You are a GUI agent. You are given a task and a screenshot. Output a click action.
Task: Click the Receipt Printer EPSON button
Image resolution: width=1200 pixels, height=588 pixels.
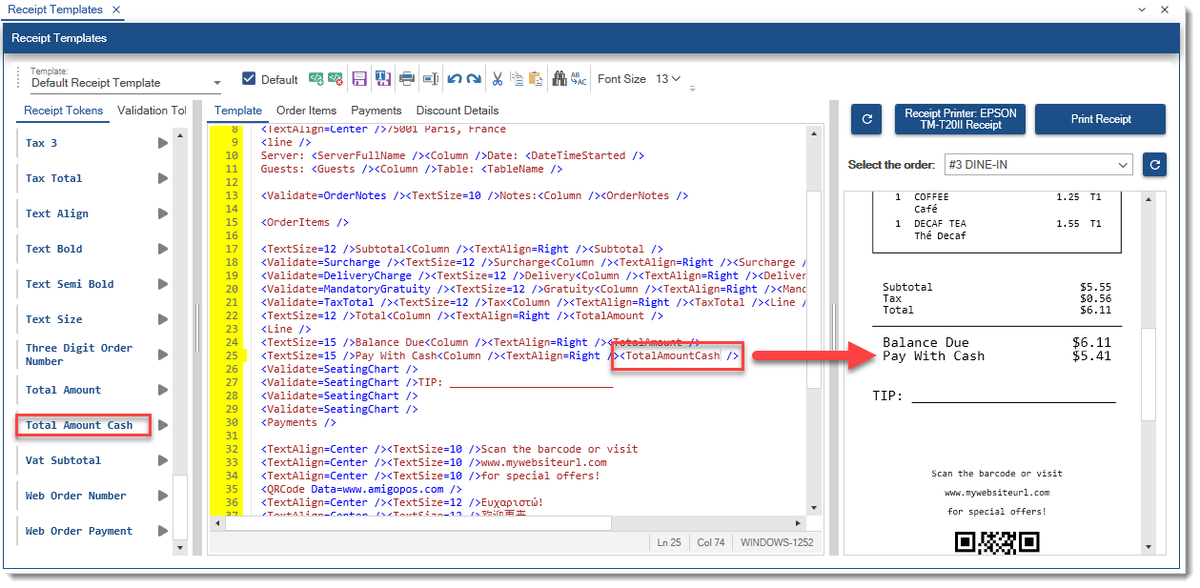pos(960,119)
